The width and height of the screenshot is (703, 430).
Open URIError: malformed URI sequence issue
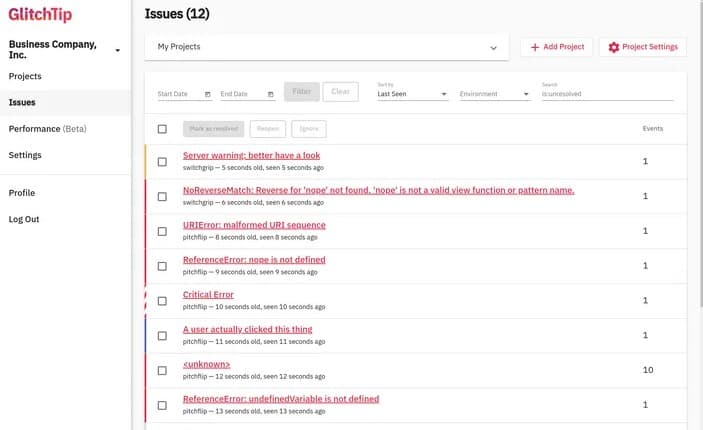[x=254, y=225]
